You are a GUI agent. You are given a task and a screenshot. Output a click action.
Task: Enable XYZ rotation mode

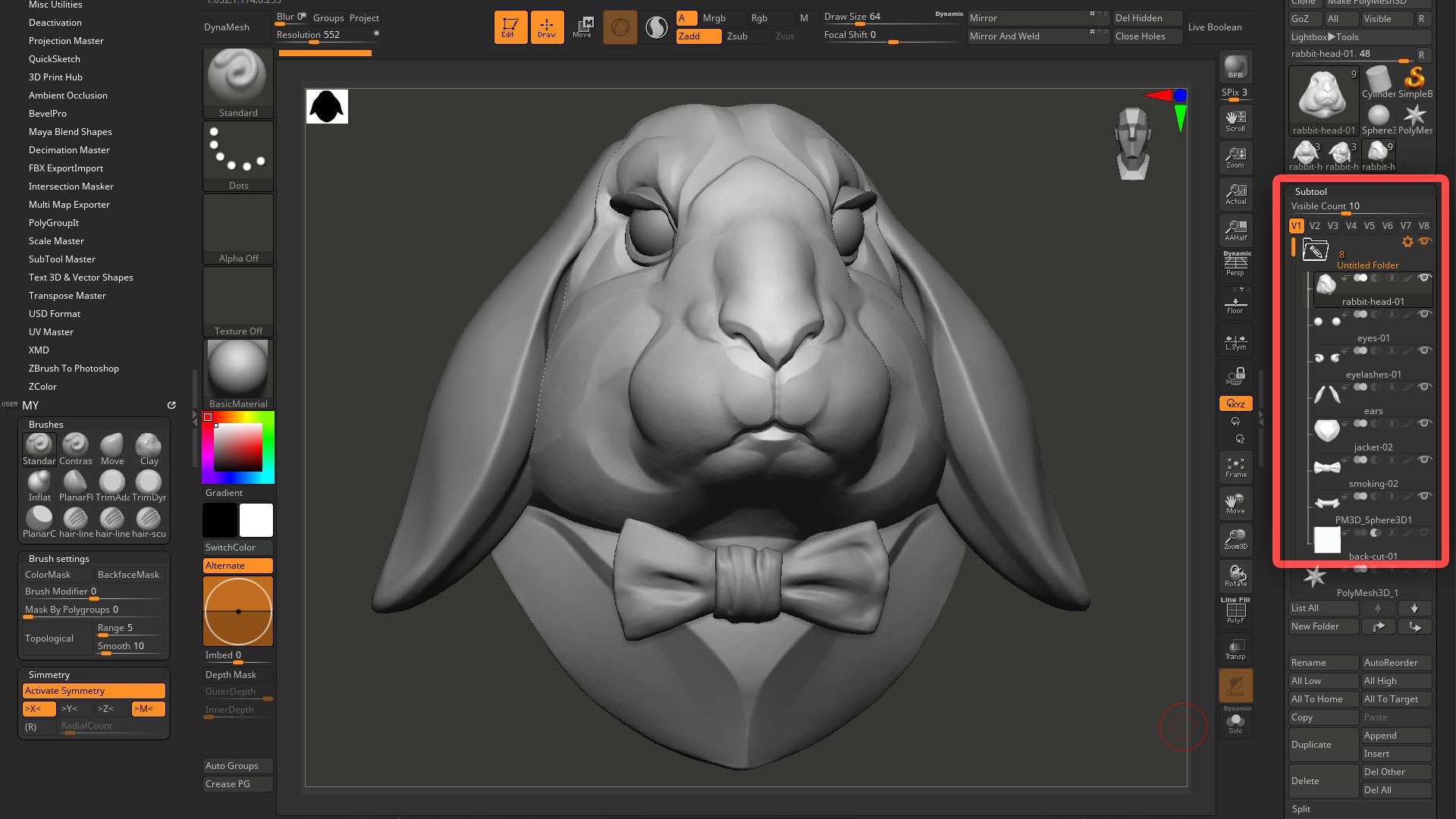click(1235, 403)
